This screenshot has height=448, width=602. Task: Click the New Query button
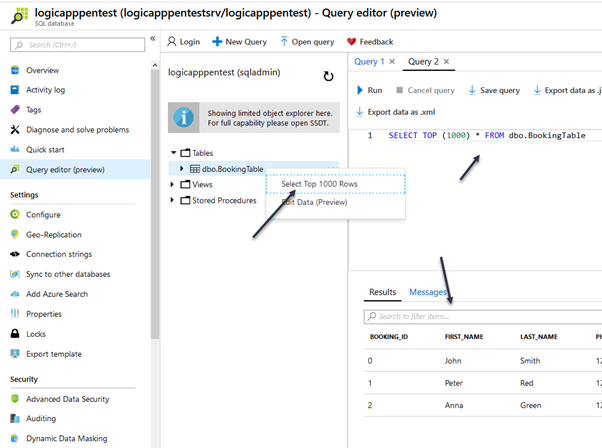[240, 42]
